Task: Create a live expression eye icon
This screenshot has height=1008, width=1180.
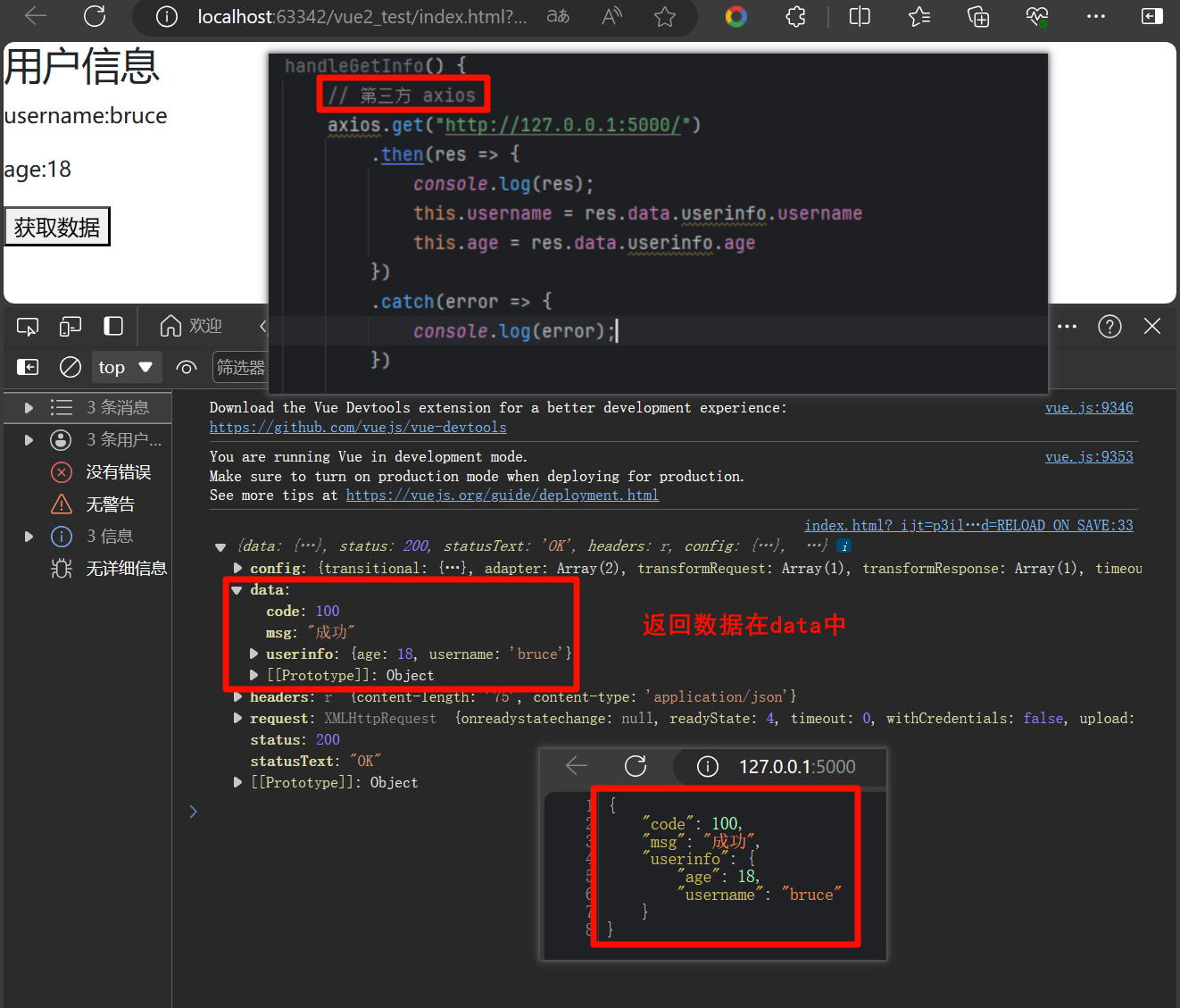Action: [187, 367]
